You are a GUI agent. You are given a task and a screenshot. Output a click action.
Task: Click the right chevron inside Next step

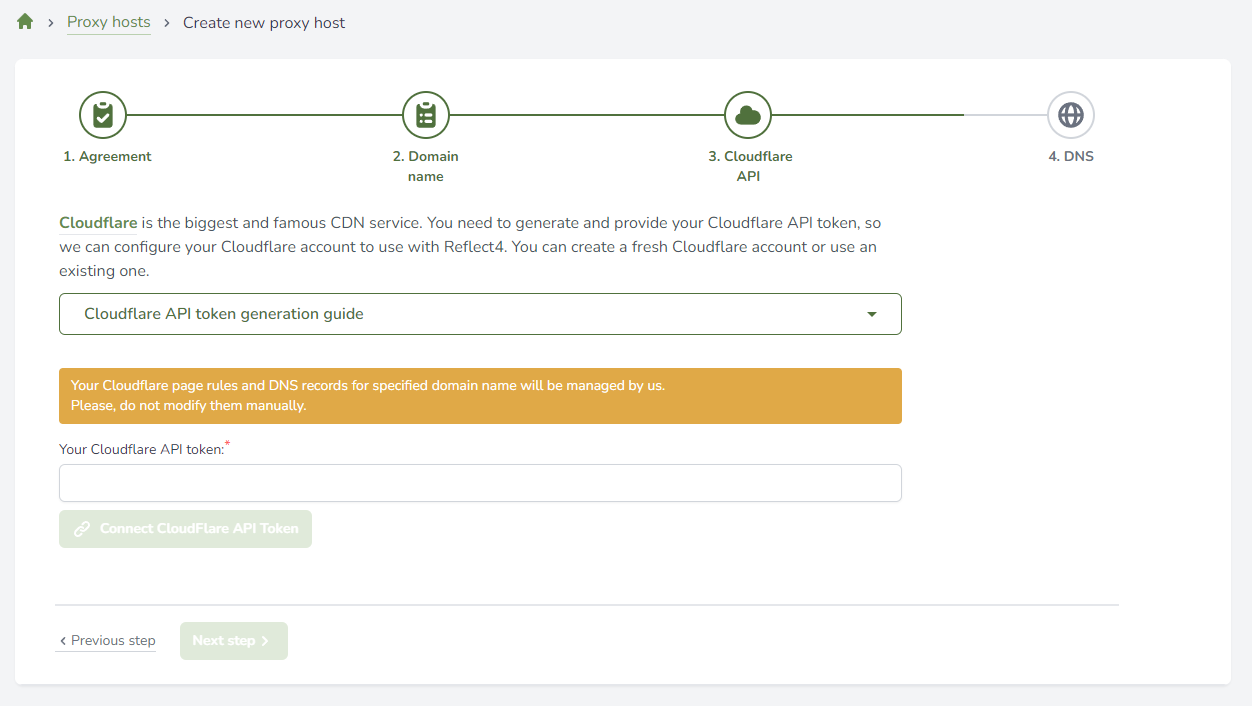point(265,641)
